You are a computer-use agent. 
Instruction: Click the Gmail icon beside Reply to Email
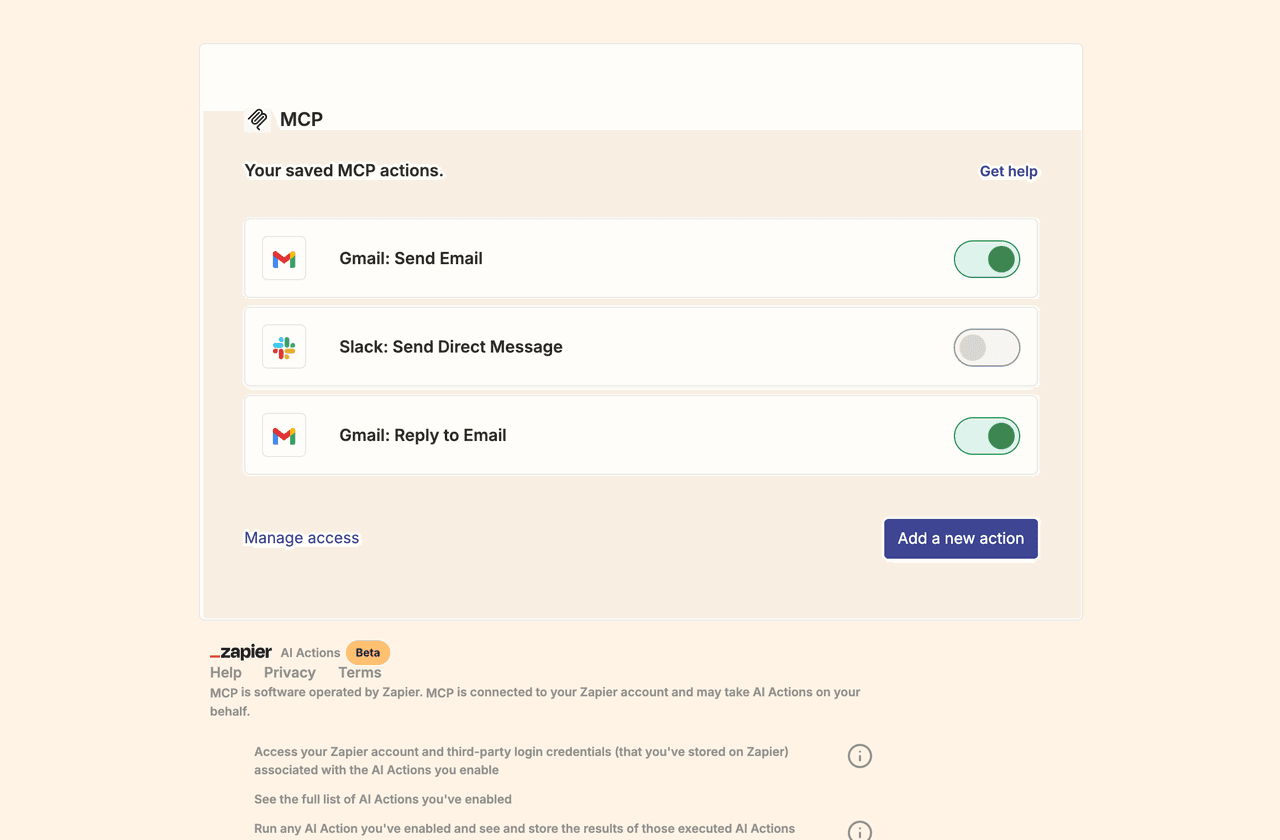click(x=284, y=436)
